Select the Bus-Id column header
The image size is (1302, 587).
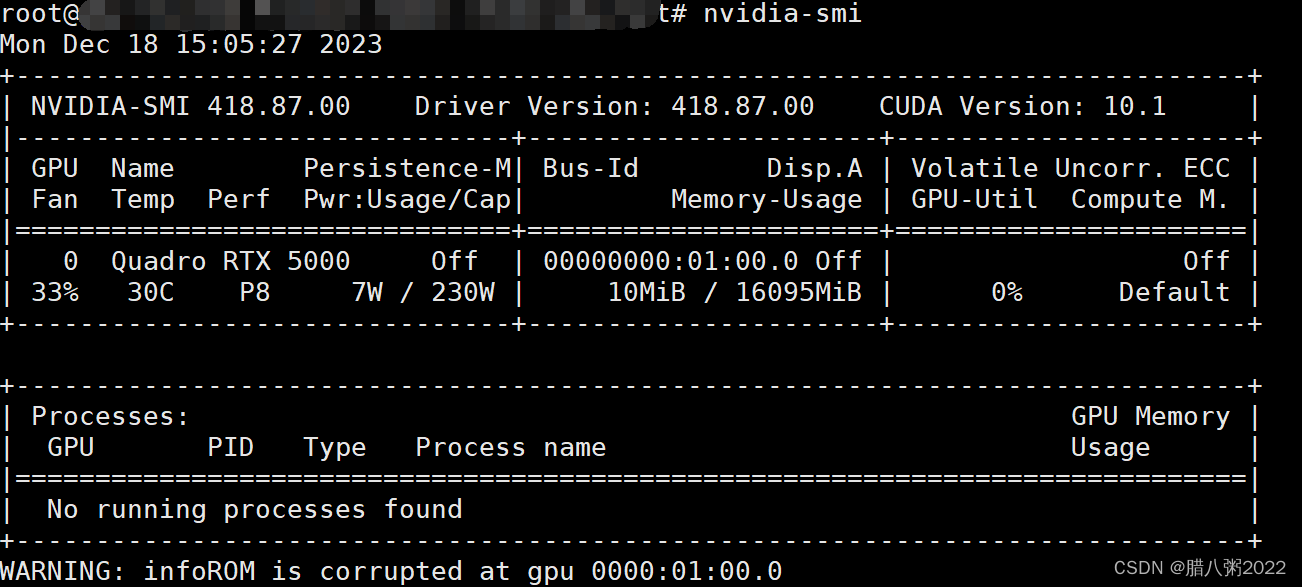click(x=591, y=168)
